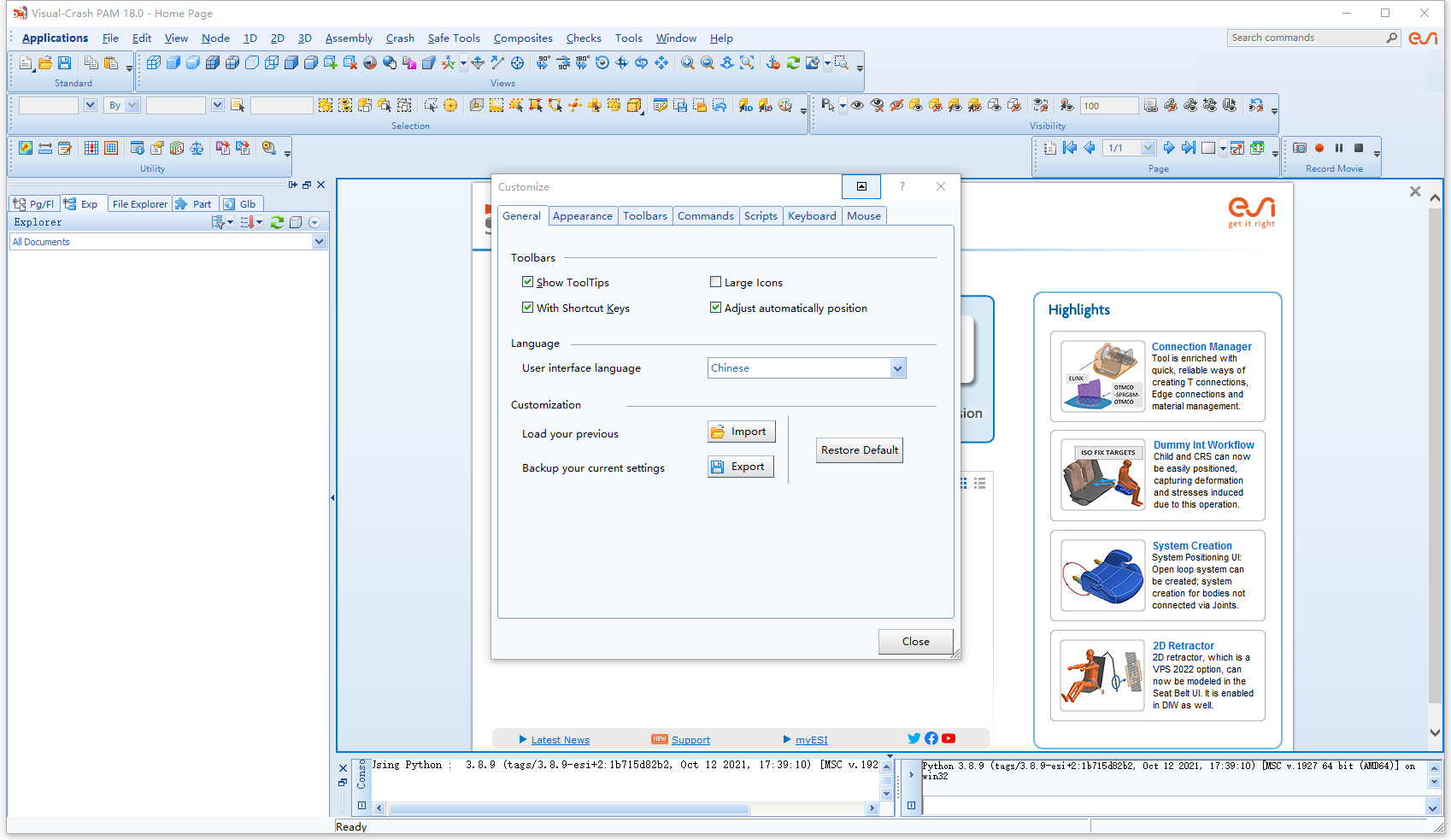The height and width of the screenshot is (840, 1451).
Task: Open the File Explorer tab
Action: pyautogui.click(x=140, y=204)
